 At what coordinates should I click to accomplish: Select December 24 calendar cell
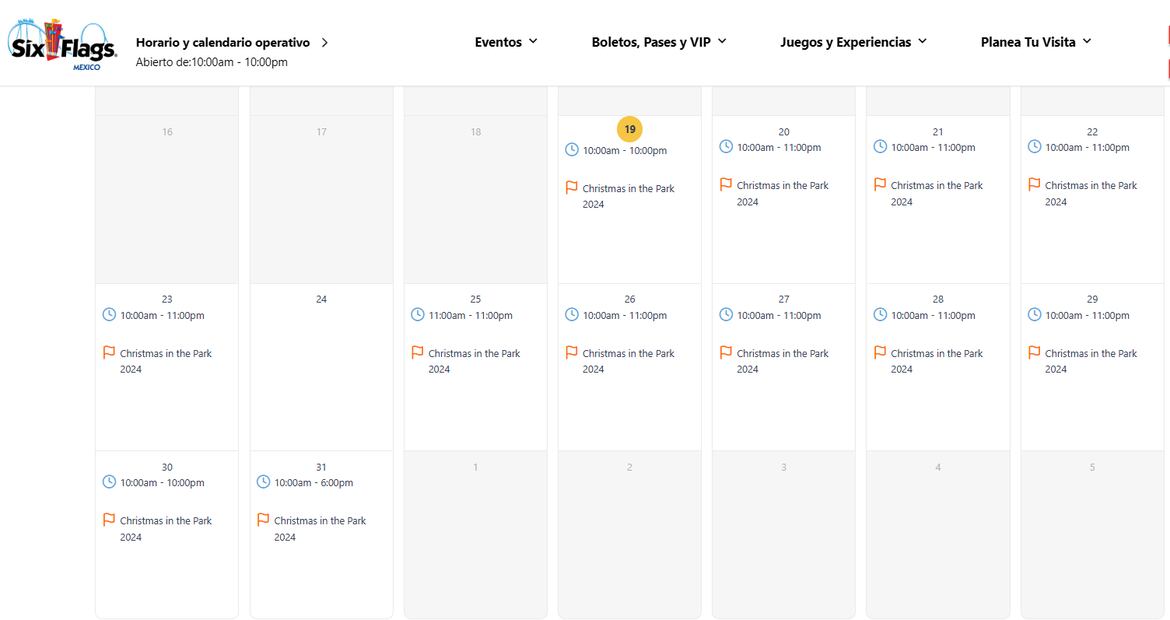(x=321, y=366)
